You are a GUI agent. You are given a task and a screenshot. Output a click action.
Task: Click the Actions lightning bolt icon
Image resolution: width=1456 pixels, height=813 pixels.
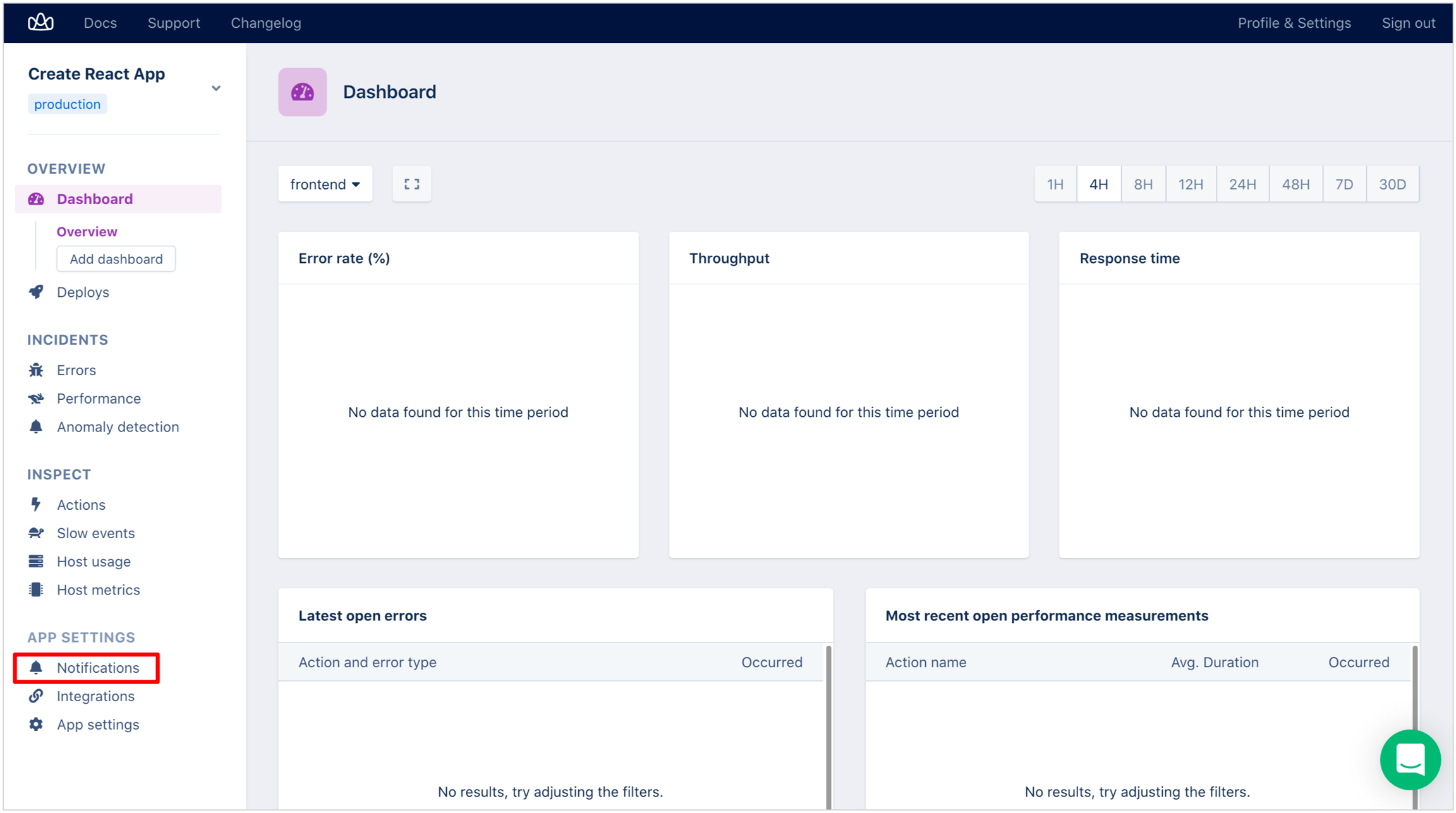point(36,505)
